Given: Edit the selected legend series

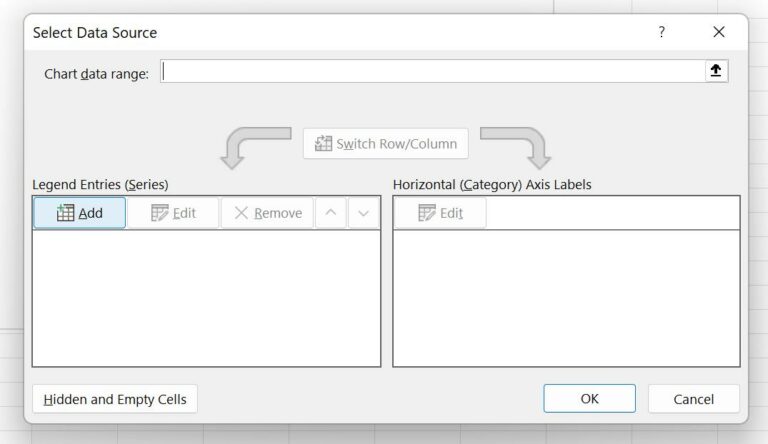Looking at the screenshot, I should click(x=173, y=213).
